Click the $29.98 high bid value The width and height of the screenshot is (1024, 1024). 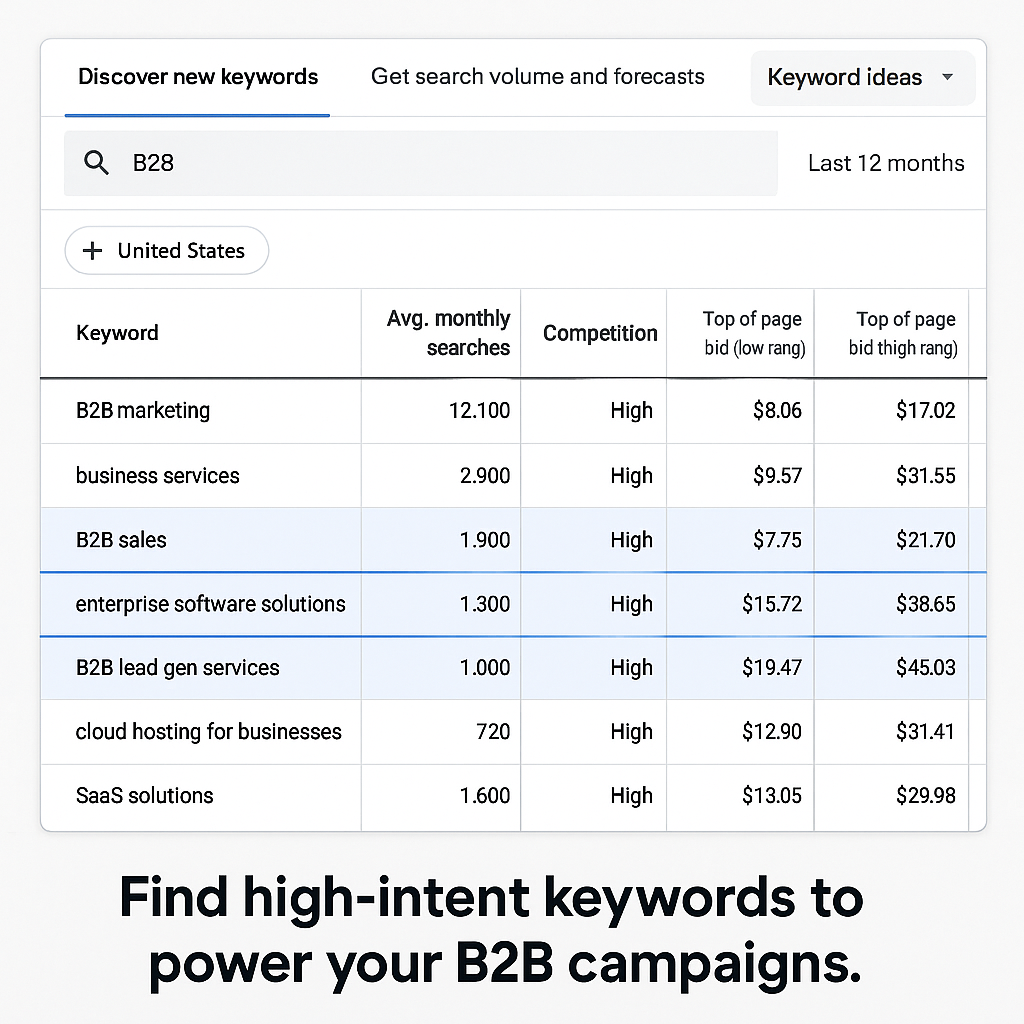pyautogui.click(x=925, y=796)
